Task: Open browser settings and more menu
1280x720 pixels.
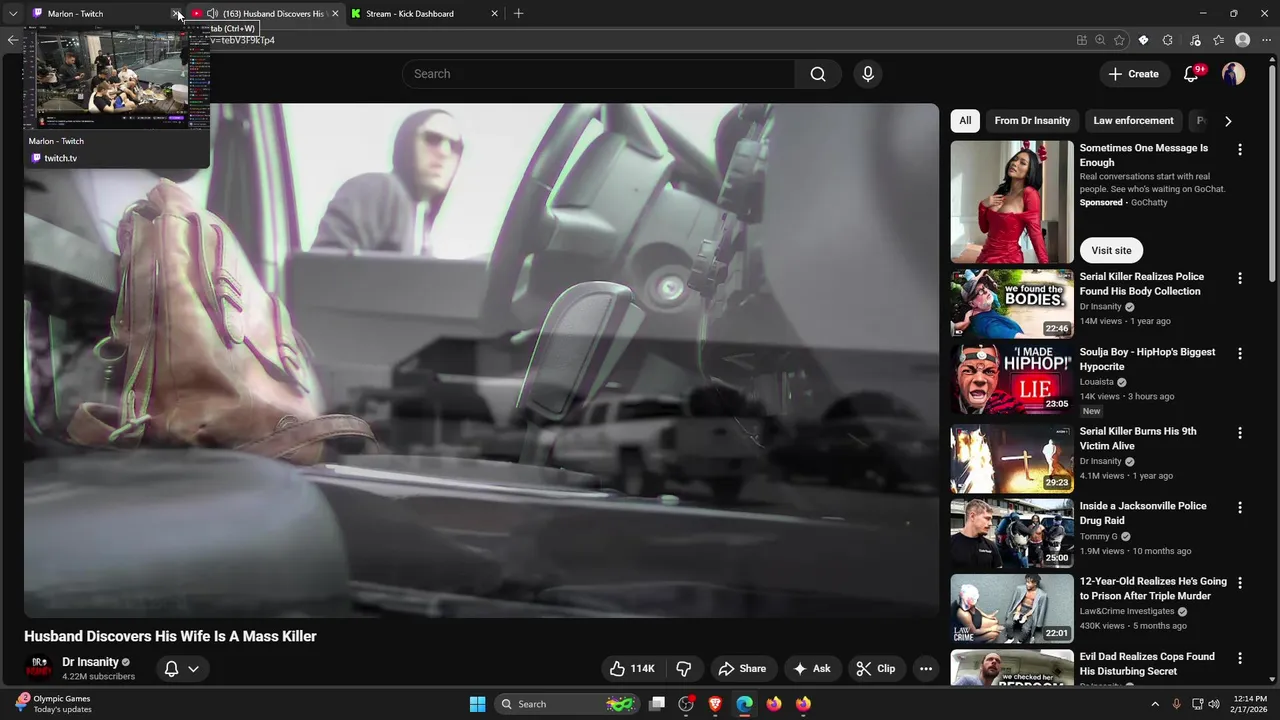Action: point(1266,40)
